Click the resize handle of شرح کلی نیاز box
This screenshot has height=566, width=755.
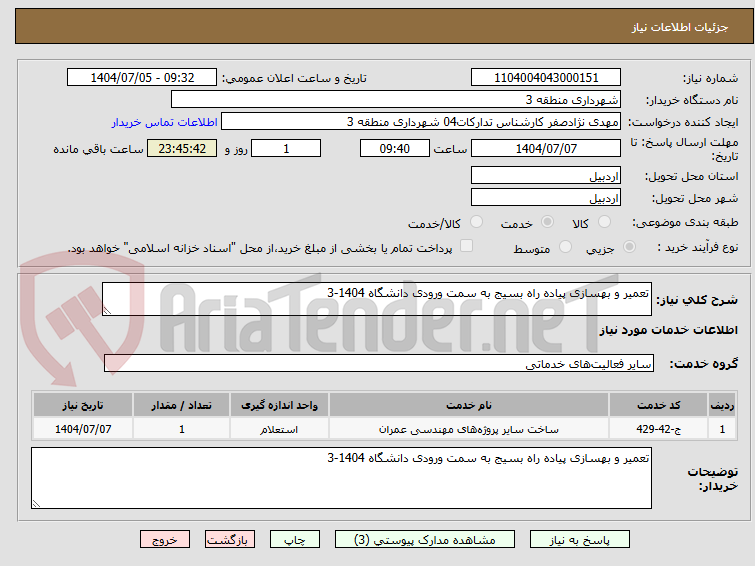tap(107, 311)
